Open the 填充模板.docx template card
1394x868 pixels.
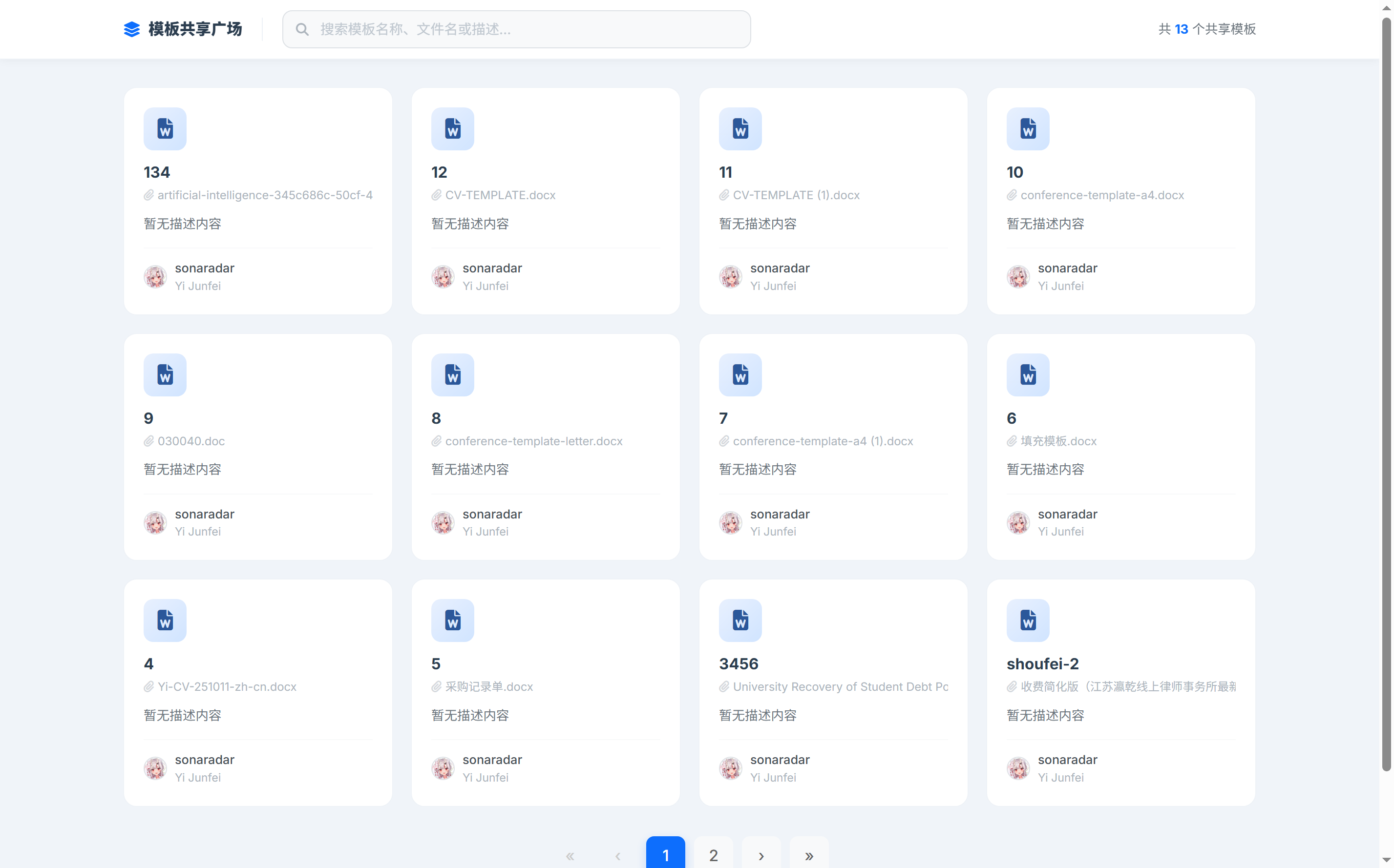(1058, 441)
